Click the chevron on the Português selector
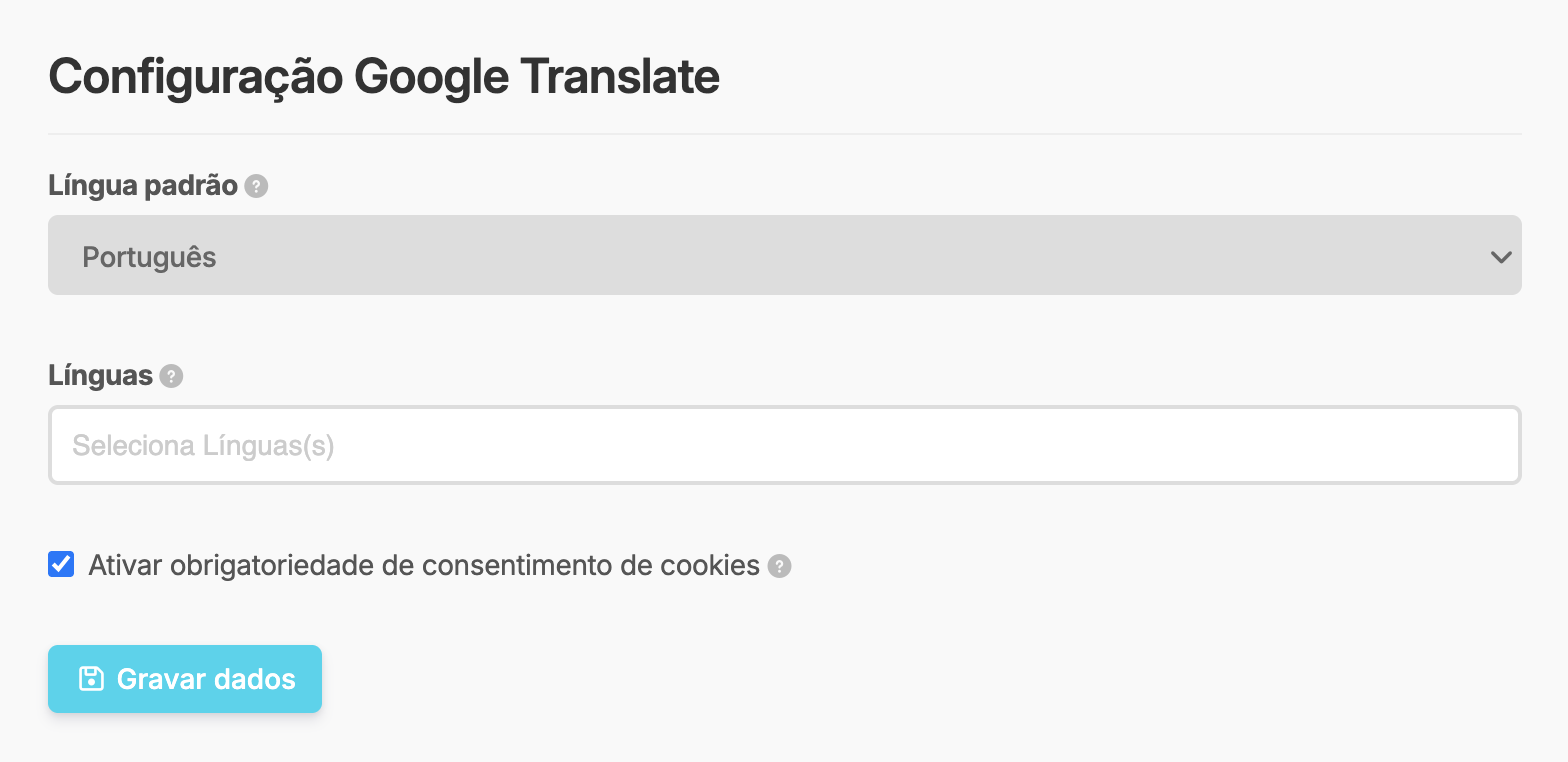Viewport: 1568px width, 762px height. point(1500,256)
